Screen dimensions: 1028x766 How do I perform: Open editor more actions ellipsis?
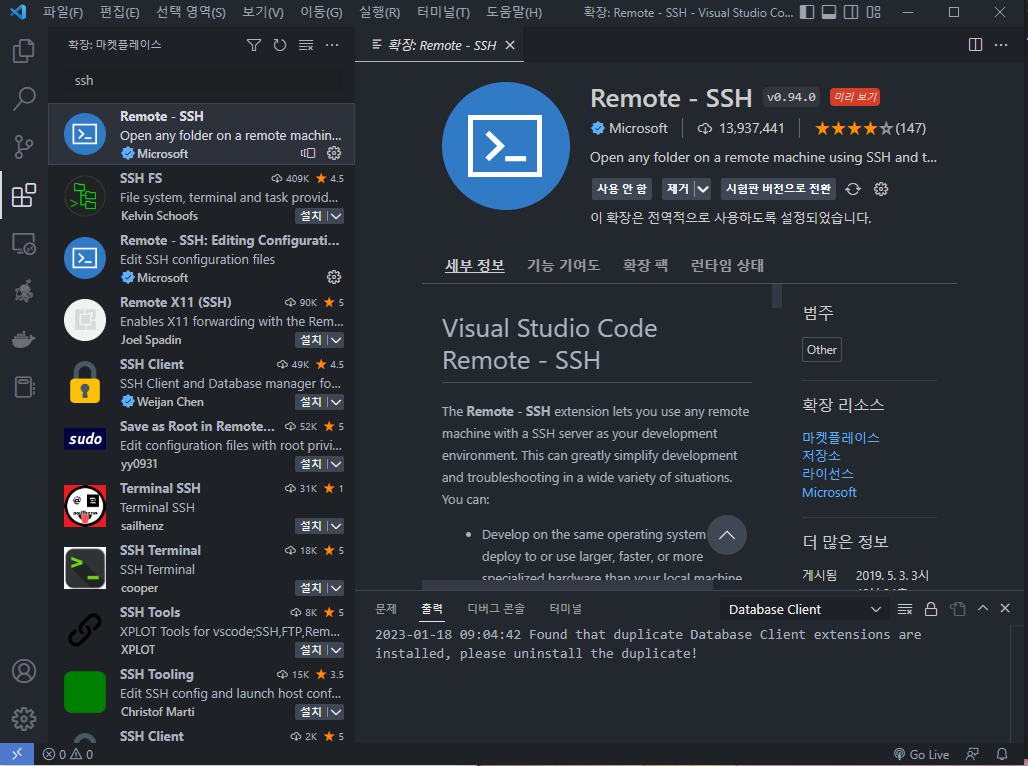point(1001,45)
